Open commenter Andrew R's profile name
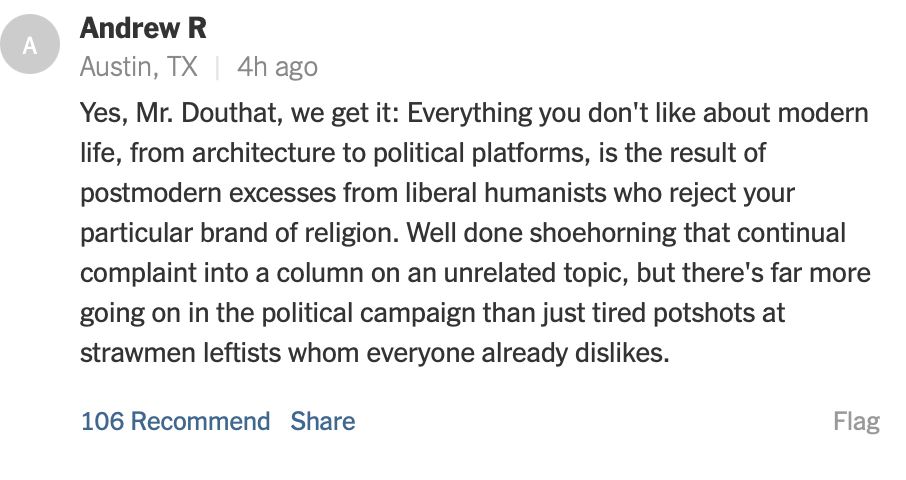The width and height of the screenshot is (906, 480). [x=143, y=28]
